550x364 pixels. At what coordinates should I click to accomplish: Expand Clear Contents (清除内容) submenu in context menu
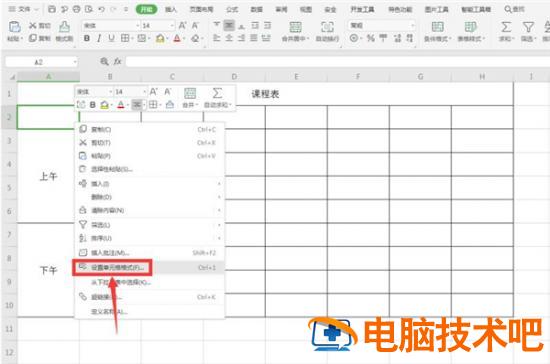click(150, 210)
